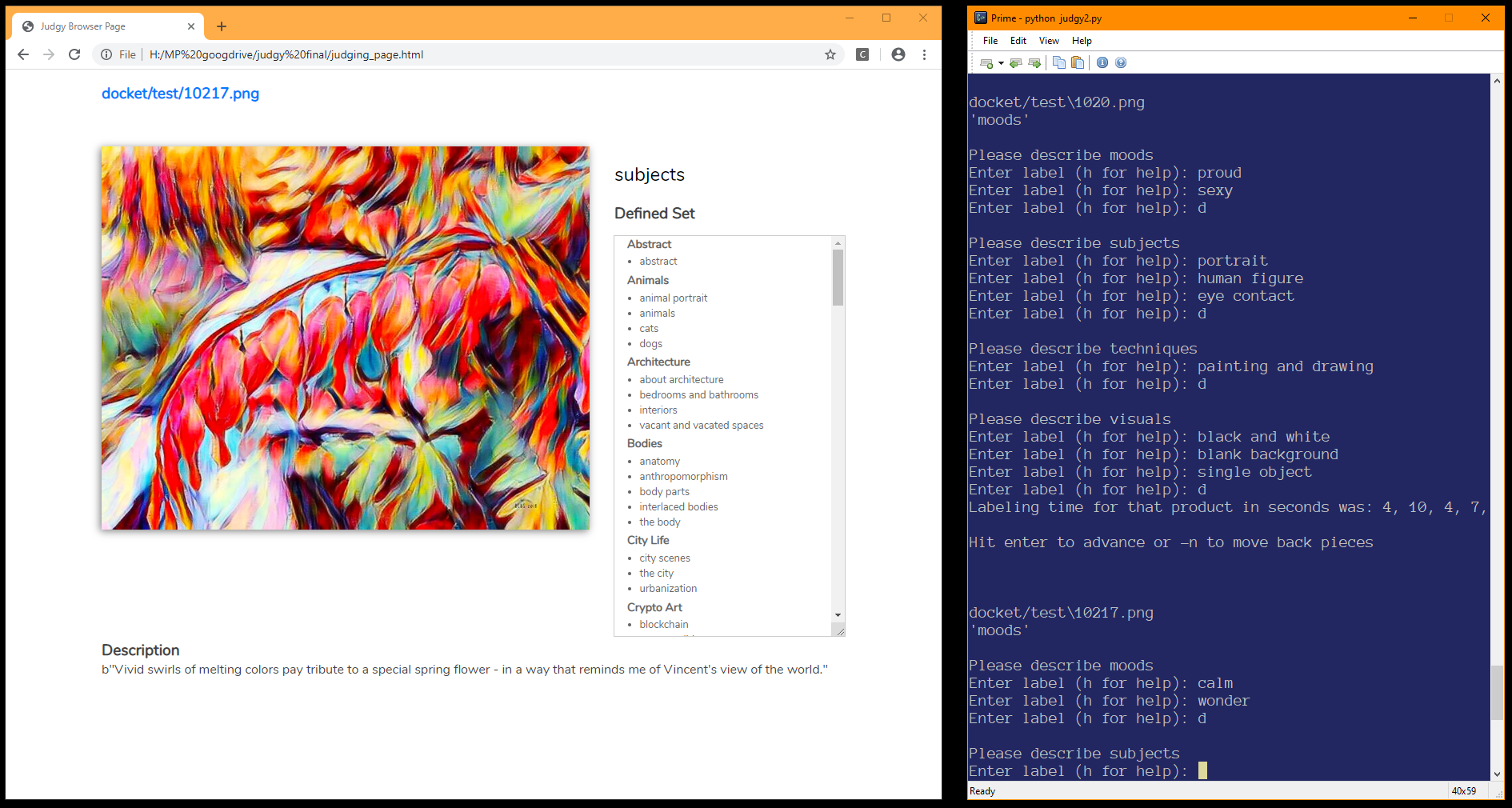Click the Defined Set list scrollbar thumb
The height and width of the screenshot is (808, 1512).
(838, 278)
